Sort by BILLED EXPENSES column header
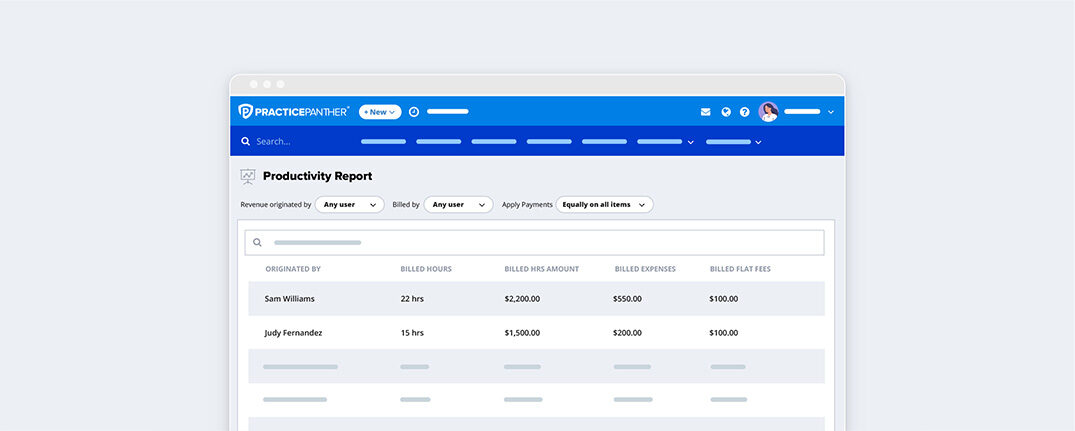1075x431 pixels. [x=645, y=269]
